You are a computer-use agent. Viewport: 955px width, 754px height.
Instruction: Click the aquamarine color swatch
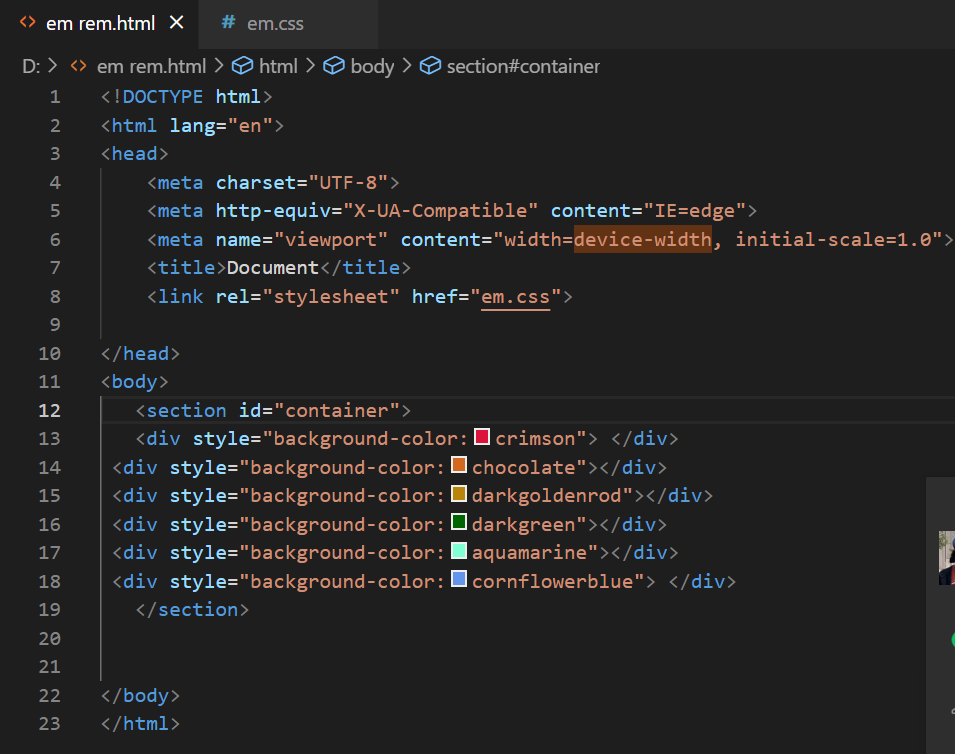click(459, 551)
